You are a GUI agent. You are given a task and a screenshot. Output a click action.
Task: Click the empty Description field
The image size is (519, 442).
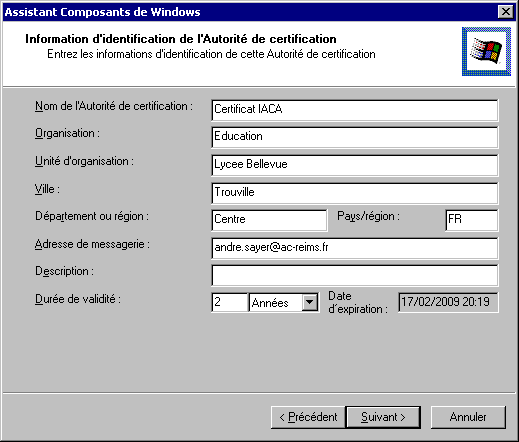pos(355,276)
